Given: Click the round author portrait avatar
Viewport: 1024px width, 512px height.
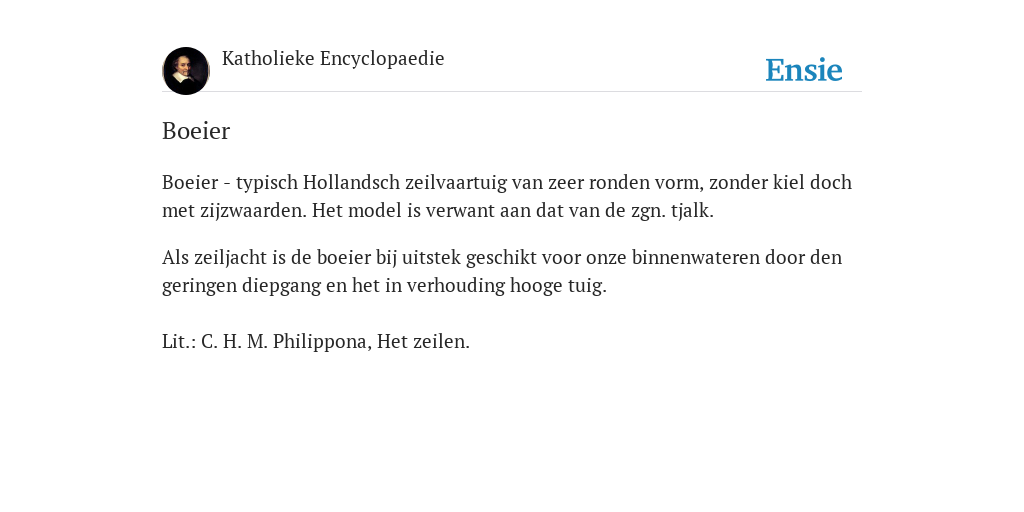Looking at the screenshot, I should coord(185,71).
